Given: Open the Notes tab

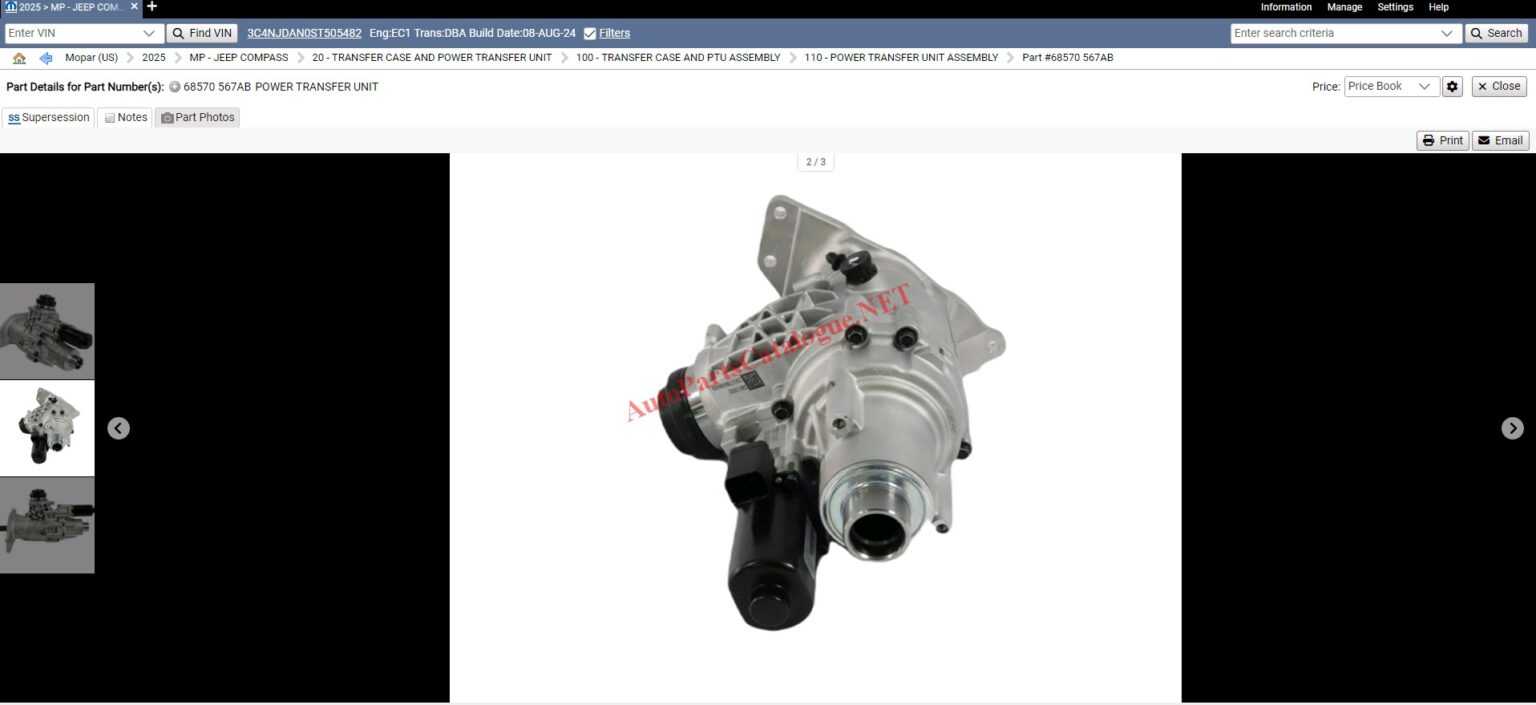Looking at the screenshot, I should click(x=125, y=118).
